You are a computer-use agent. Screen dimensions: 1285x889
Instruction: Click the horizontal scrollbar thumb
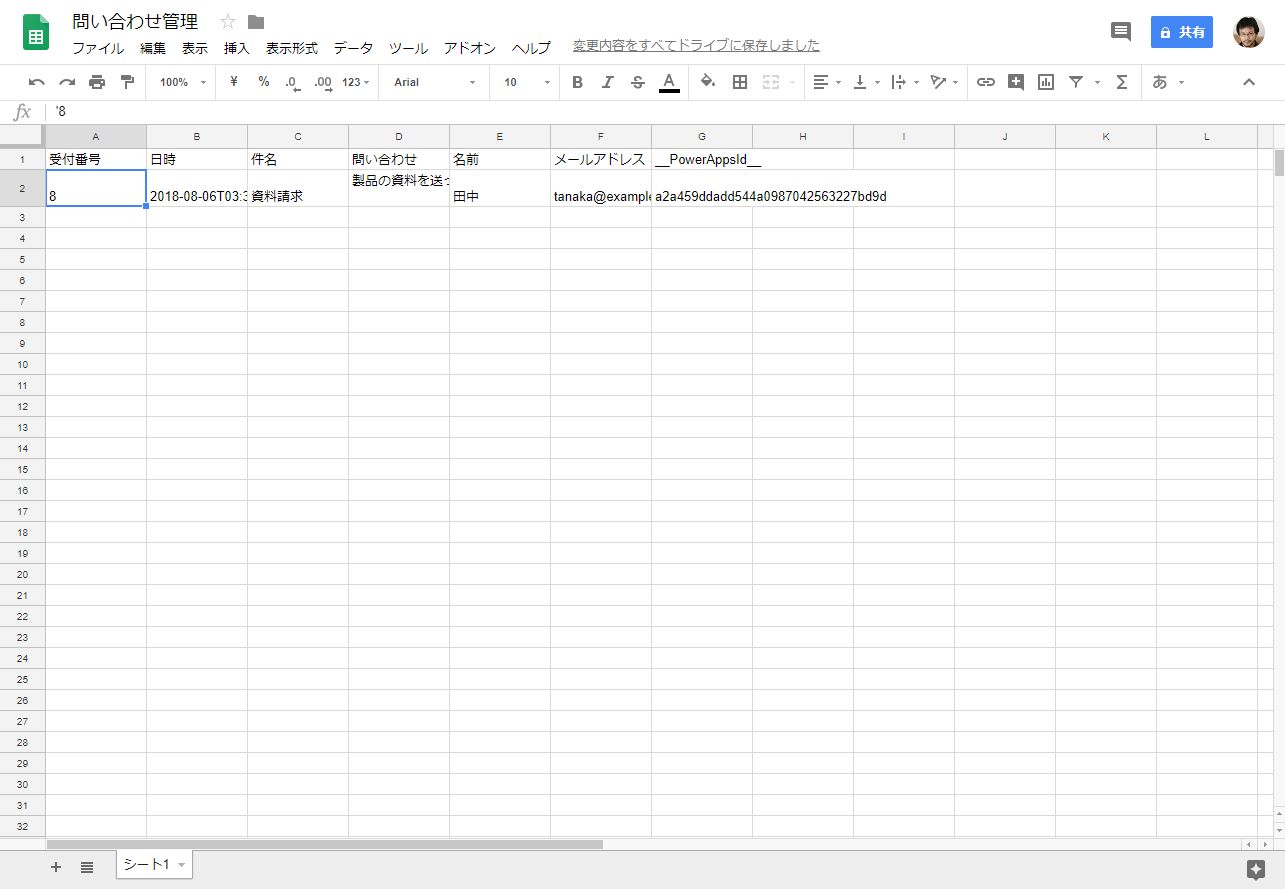click(x=325, y=845)
